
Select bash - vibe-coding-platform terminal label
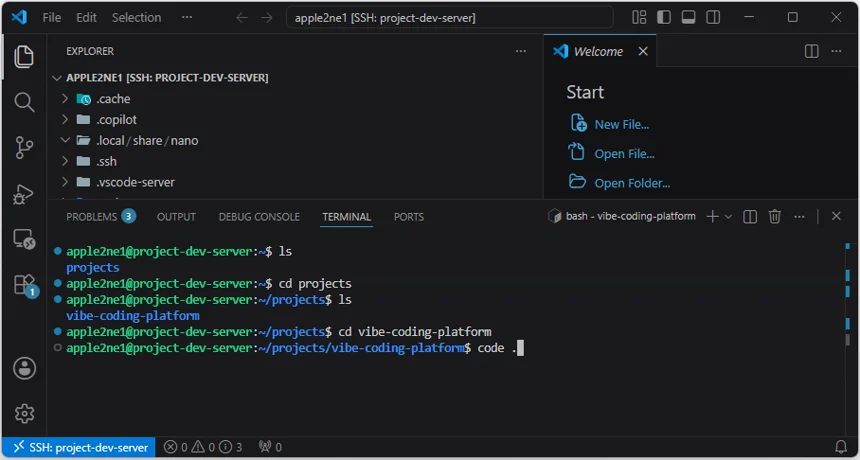(622, 216)
